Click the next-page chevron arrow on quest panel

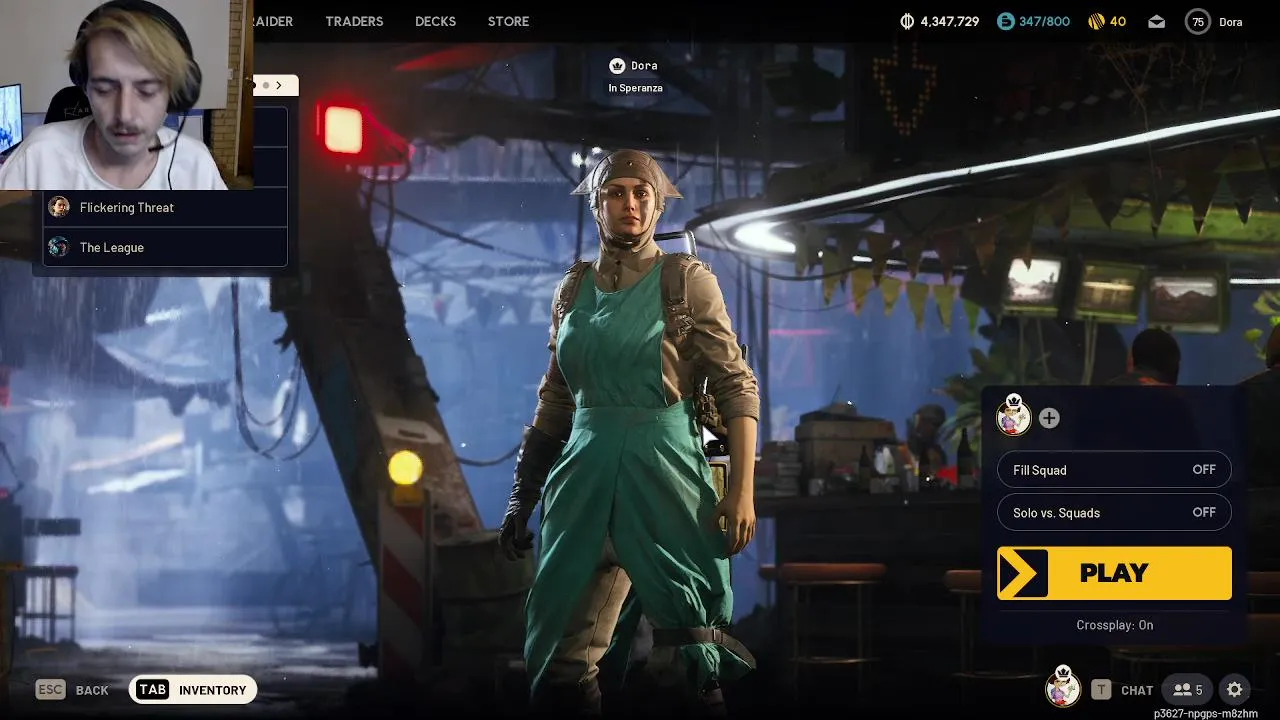pyautogui.click(x=279, y=85)
